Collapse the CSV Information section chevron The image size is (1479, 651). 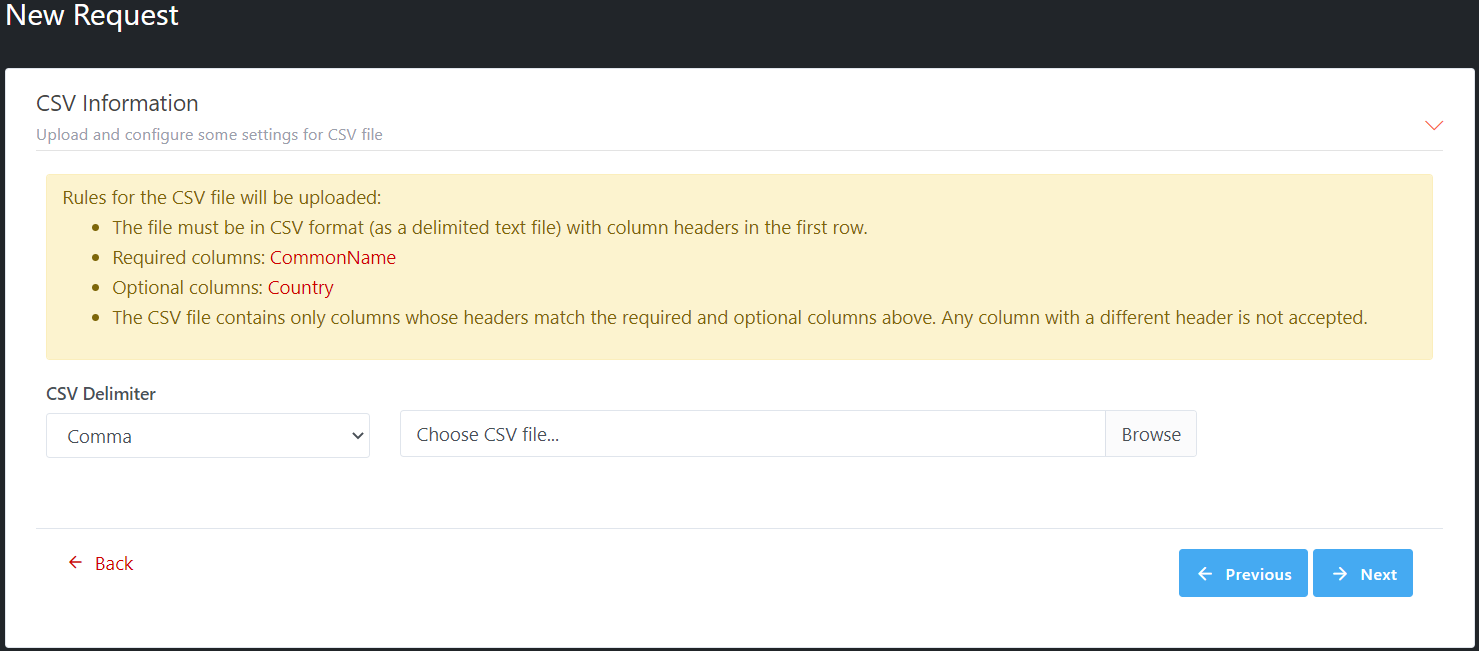(1433, 125)
